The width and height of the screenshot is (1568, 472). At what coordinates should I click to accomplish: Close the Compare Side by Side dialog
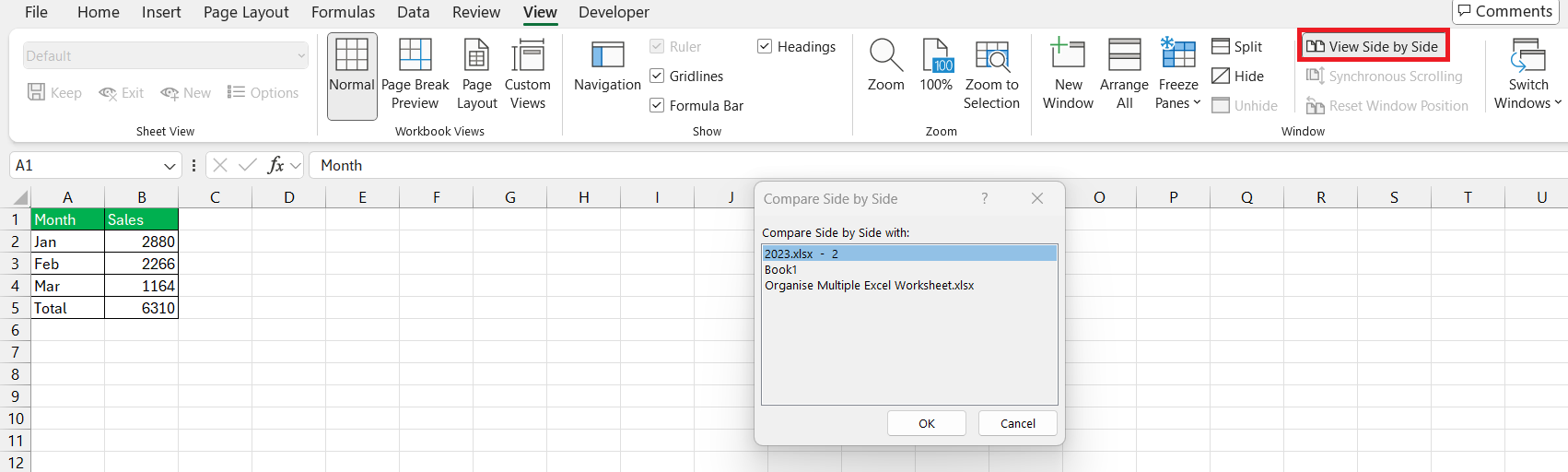click(x=1037, y=198)
